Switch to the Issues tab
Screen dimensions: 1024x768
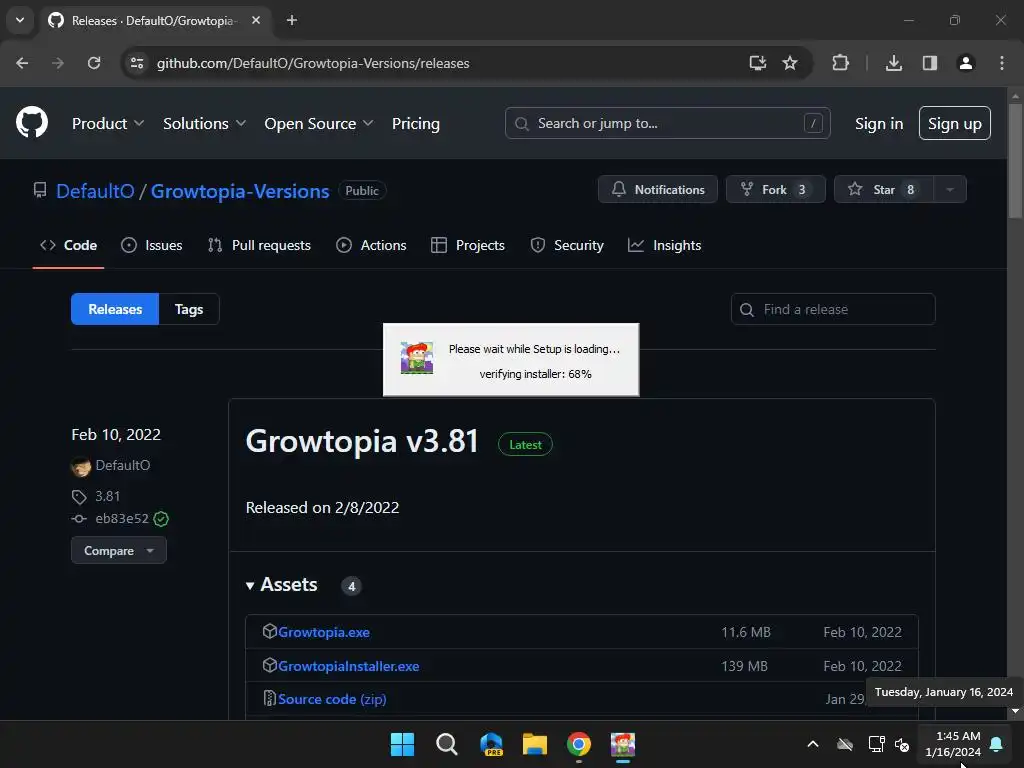152,246
